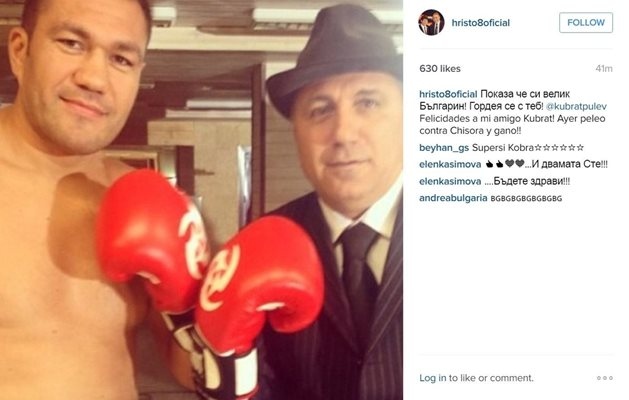Click the posted photo of two men
The image size is (629, 400).
coord(201,200)
